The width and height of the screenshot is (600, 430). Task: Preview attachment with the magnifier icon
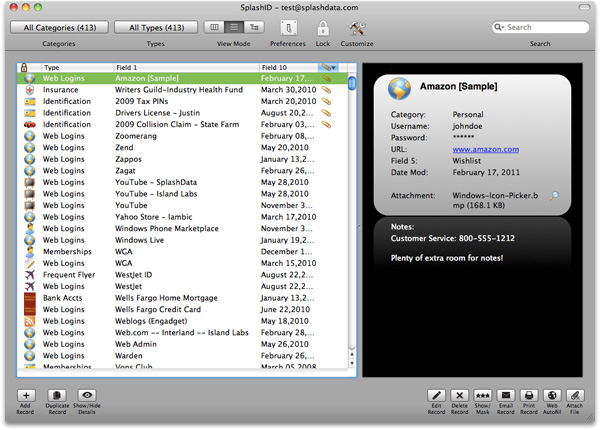[554, 196]
